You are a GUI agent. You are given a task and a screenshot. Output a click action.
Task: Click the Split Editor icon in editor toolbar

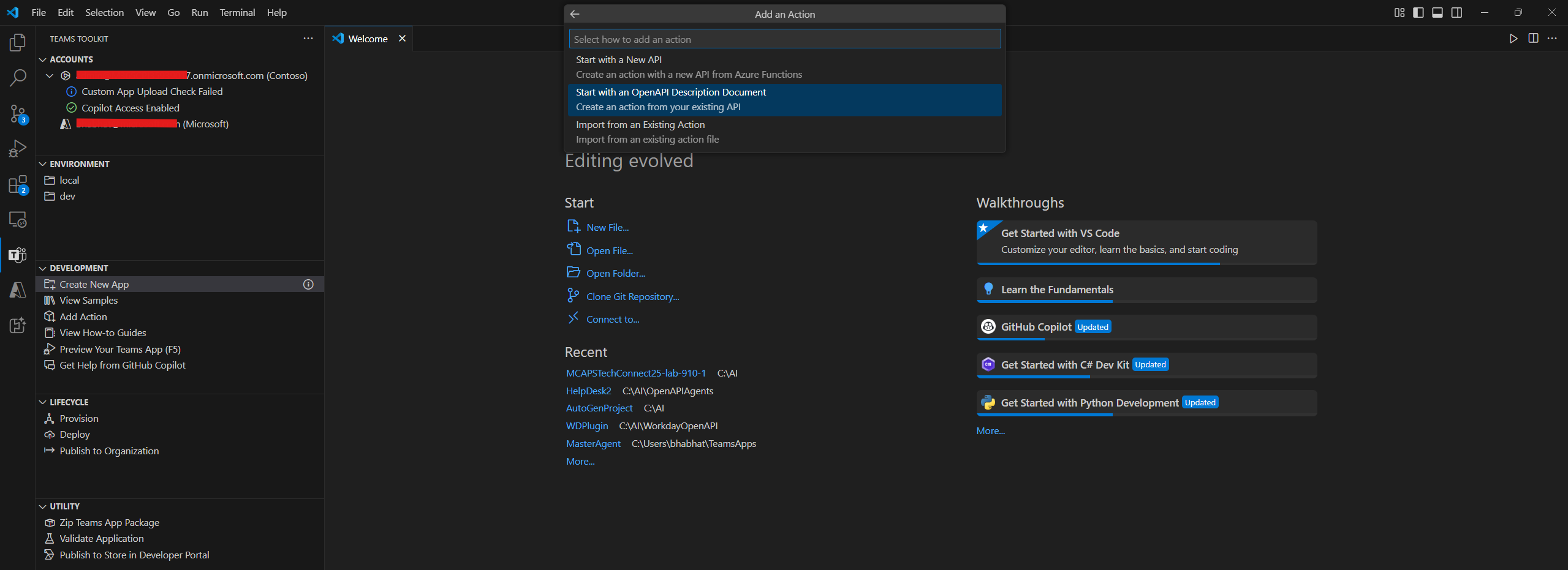pyautogui.click(x=1533, y=39)
